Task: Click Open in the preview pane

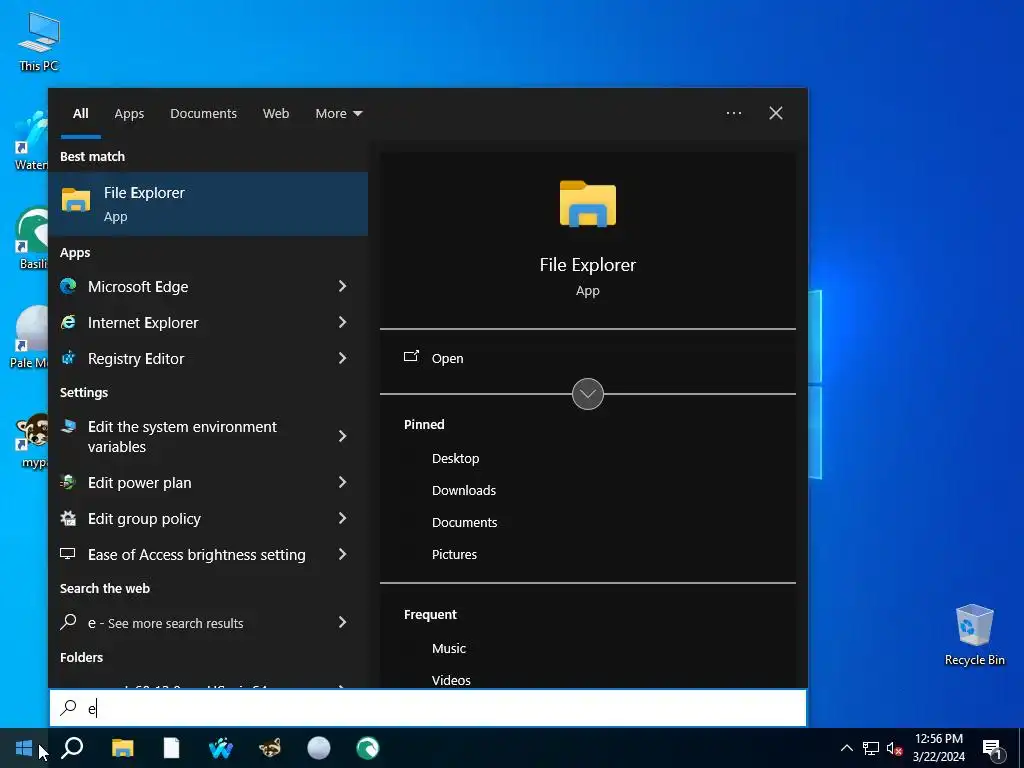Action: point(447,359)
